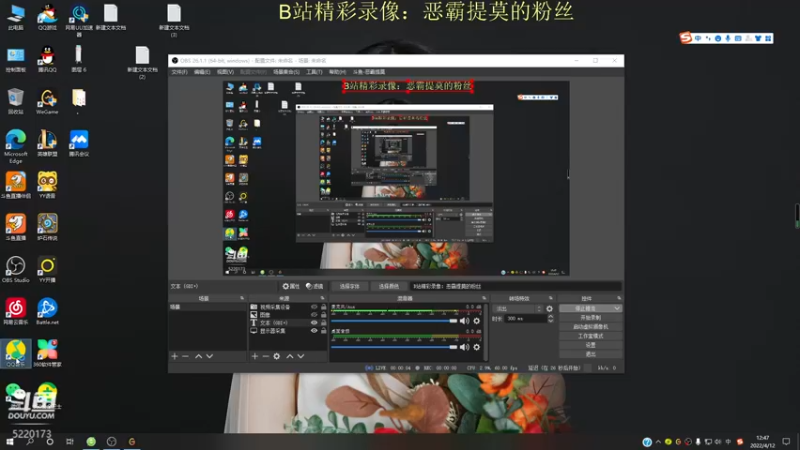Move source down with the arrow in Sources panel
The image size is (800, 450).
click(x=301, y=356)
